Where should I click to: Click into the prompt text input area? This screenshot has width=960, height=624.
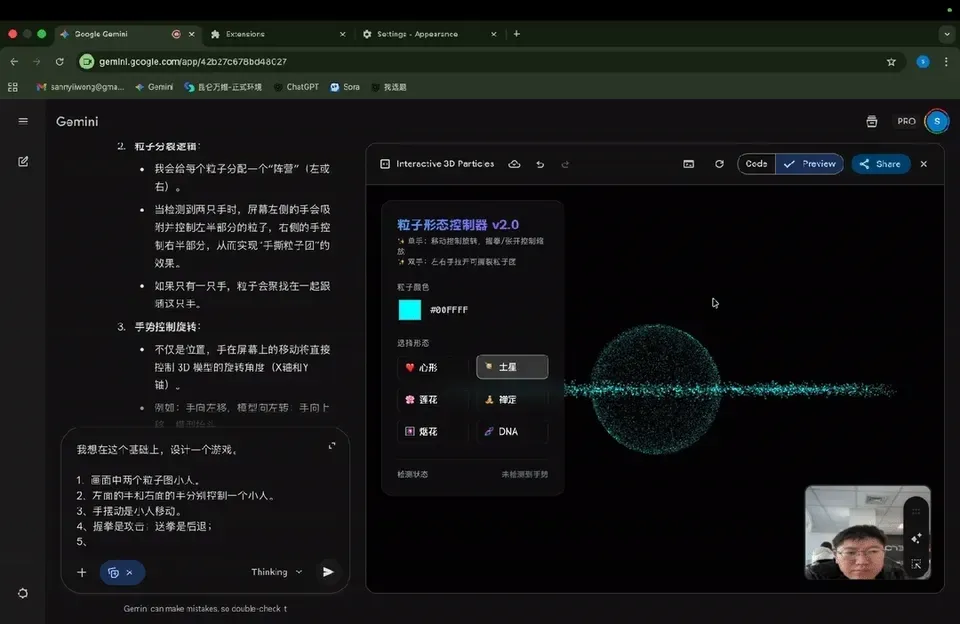[199, 495]
